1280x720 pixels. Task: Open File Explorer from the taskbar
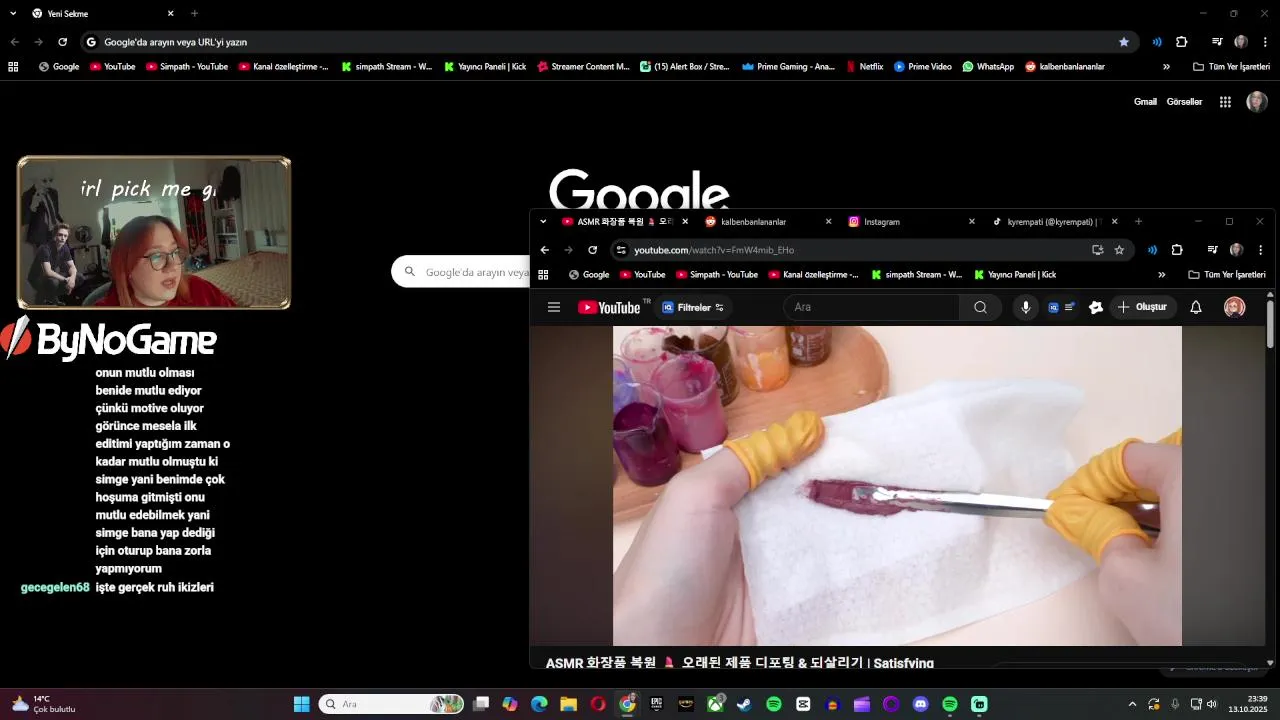[x=568, y=704]
